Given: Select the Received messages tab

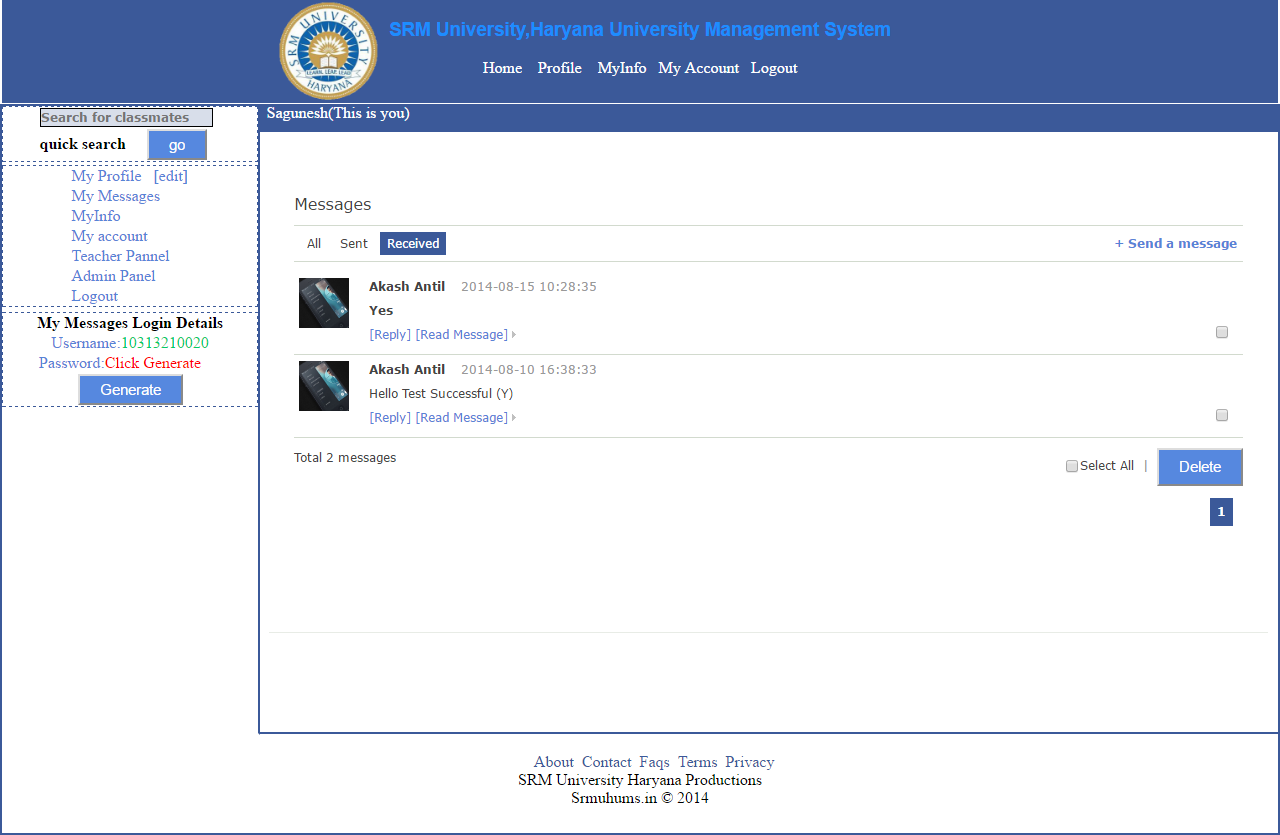Looking at the screenshot, I should (413, 243).
